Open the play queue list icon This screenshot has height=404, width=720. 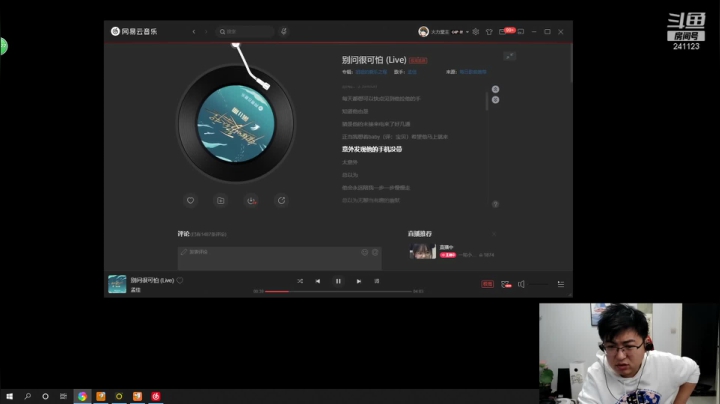[561, 284]
